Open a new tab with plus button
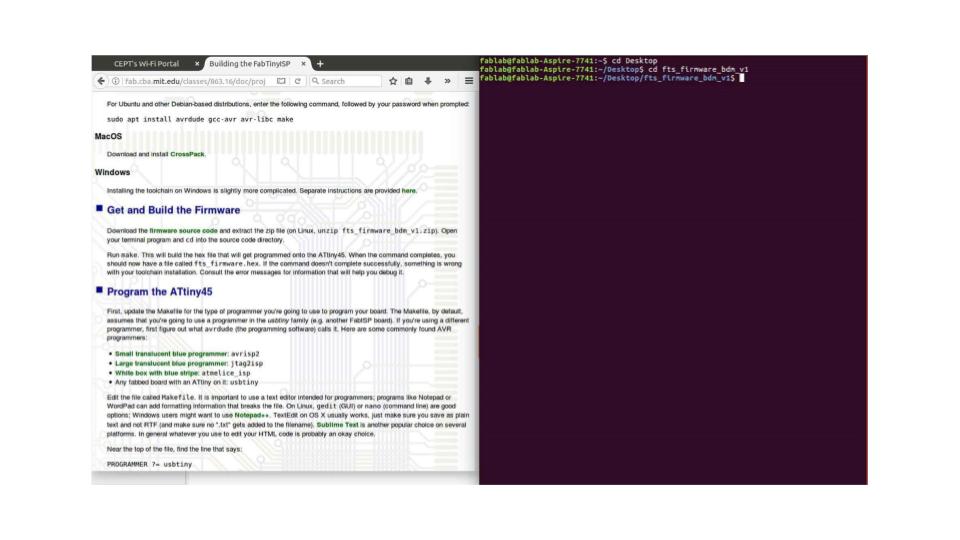This screenshot has height=540, width=960. click(320, 64)
